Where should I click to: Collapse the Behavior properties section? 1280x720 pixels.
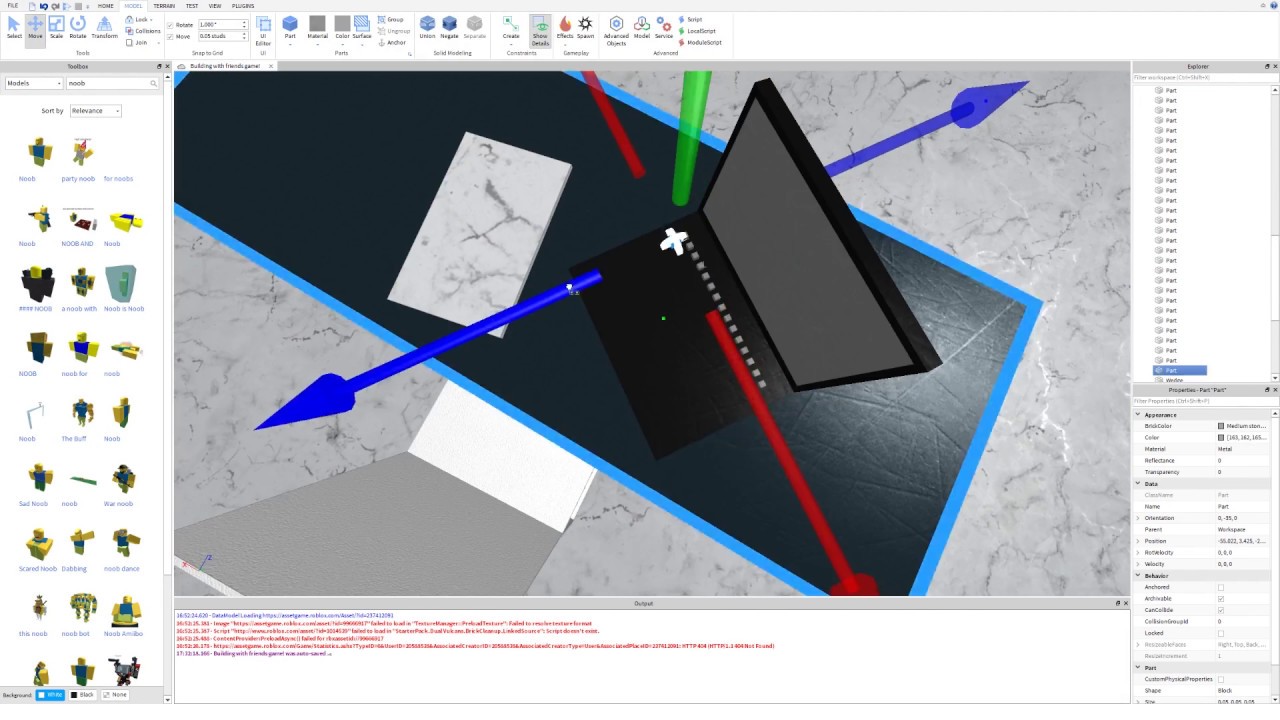click(1138, 576)
